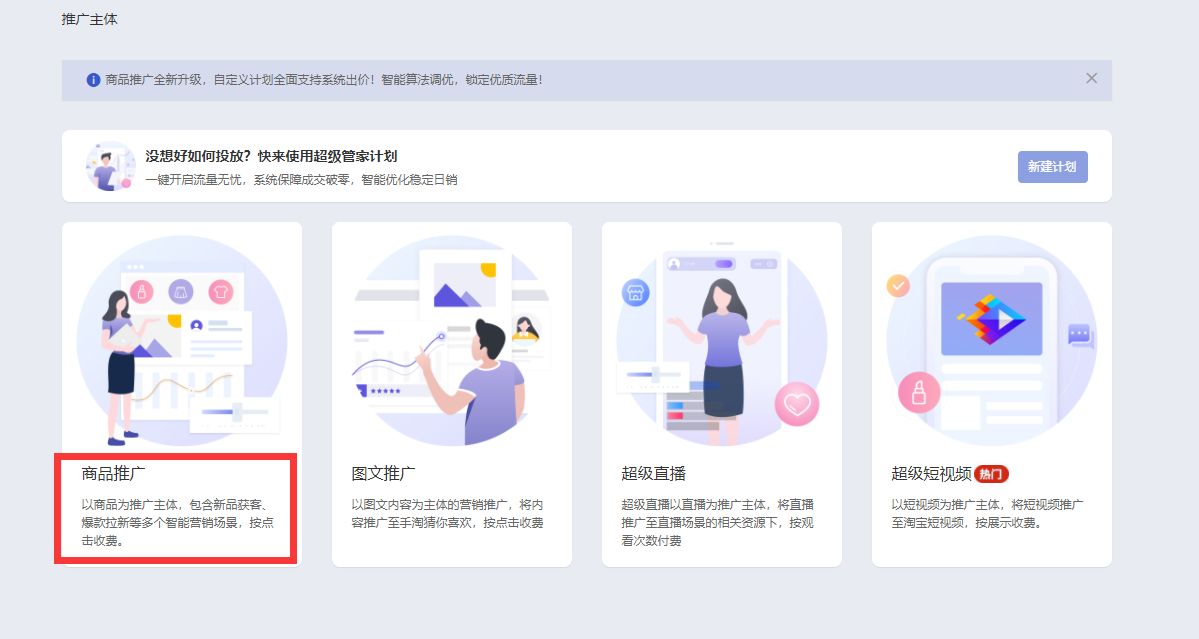
Task: Select the 超级直播 card
Action: click(x=721, y=395)
